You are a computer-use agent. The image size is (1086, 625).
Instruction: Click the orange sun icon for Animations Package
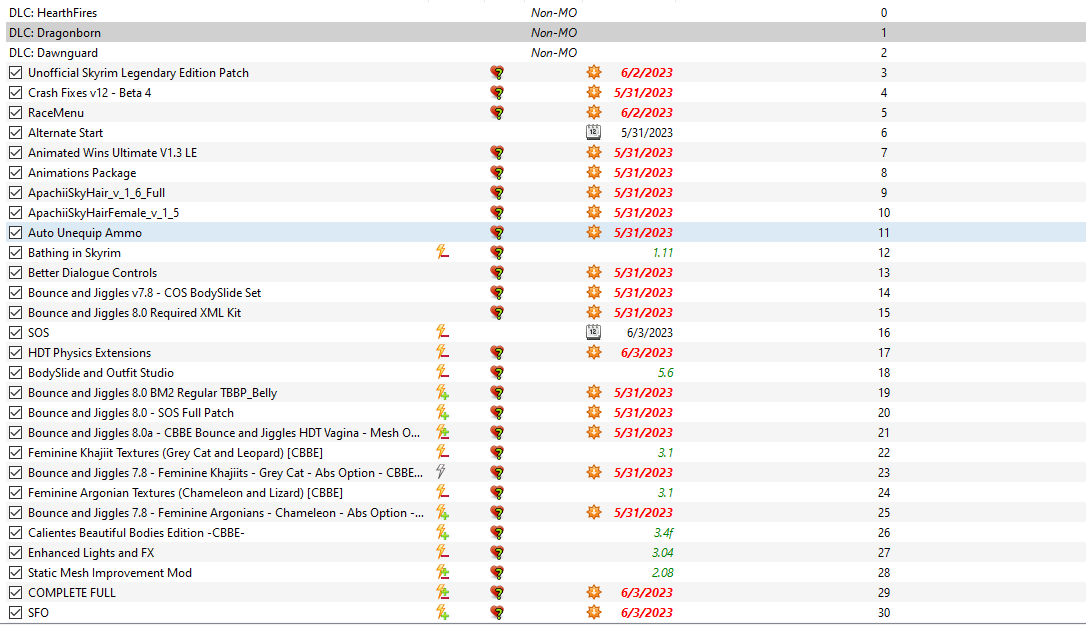tap(594, 173)
